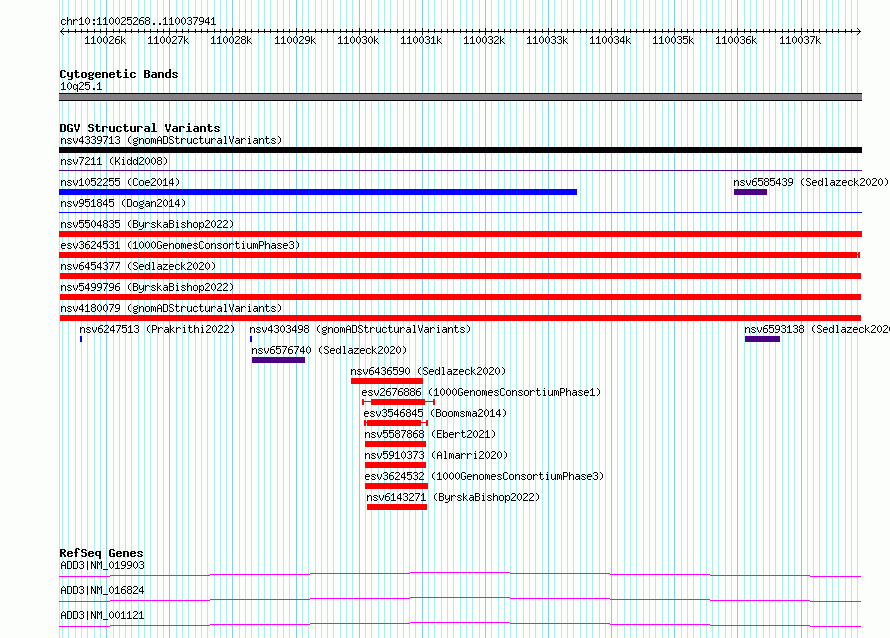
Task: Open nsv6585439 (Sedlazeck2020) label
Action: pos(811,182)
